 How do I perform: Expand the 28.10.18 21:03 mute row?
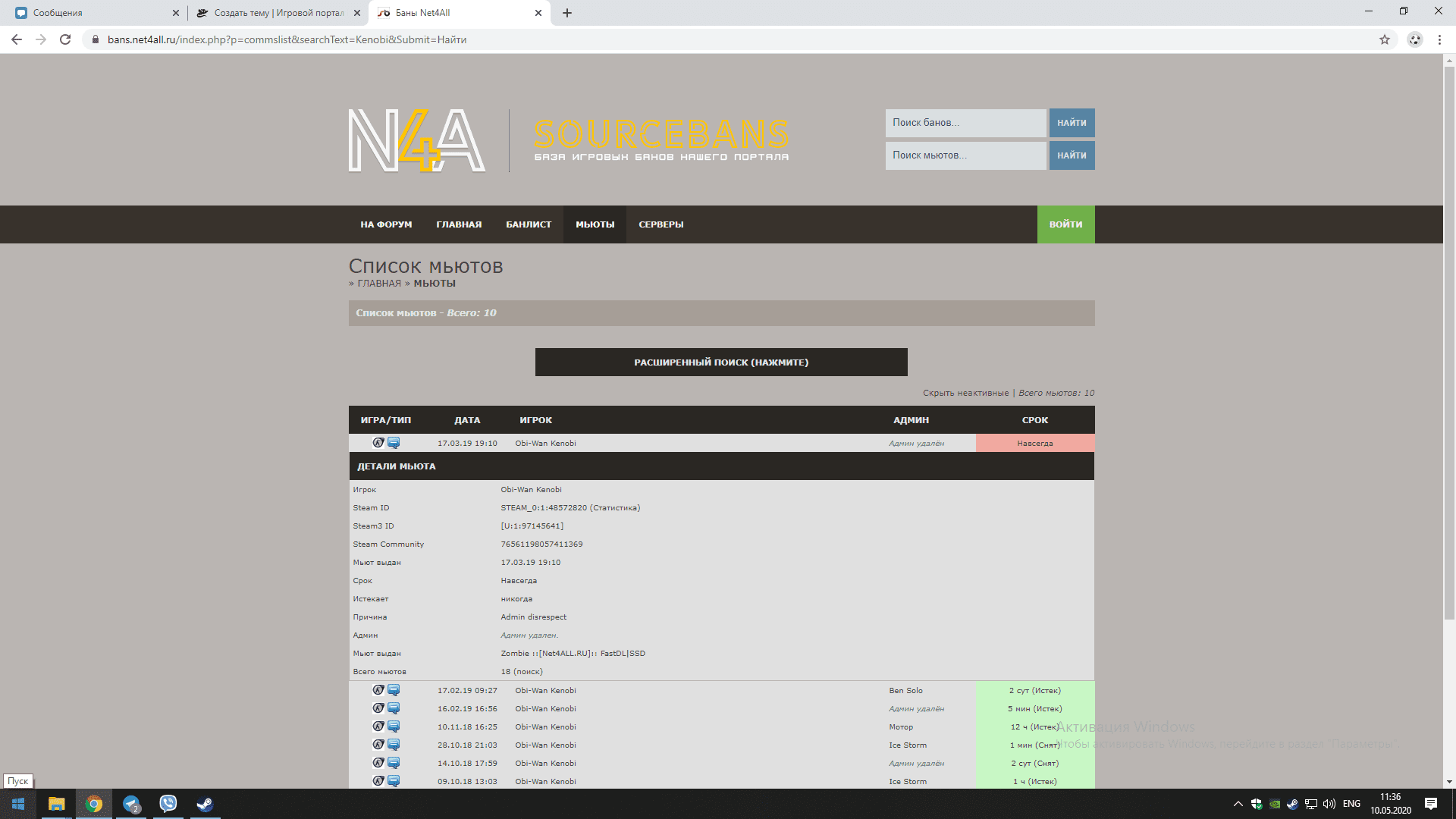click(721, 745)
